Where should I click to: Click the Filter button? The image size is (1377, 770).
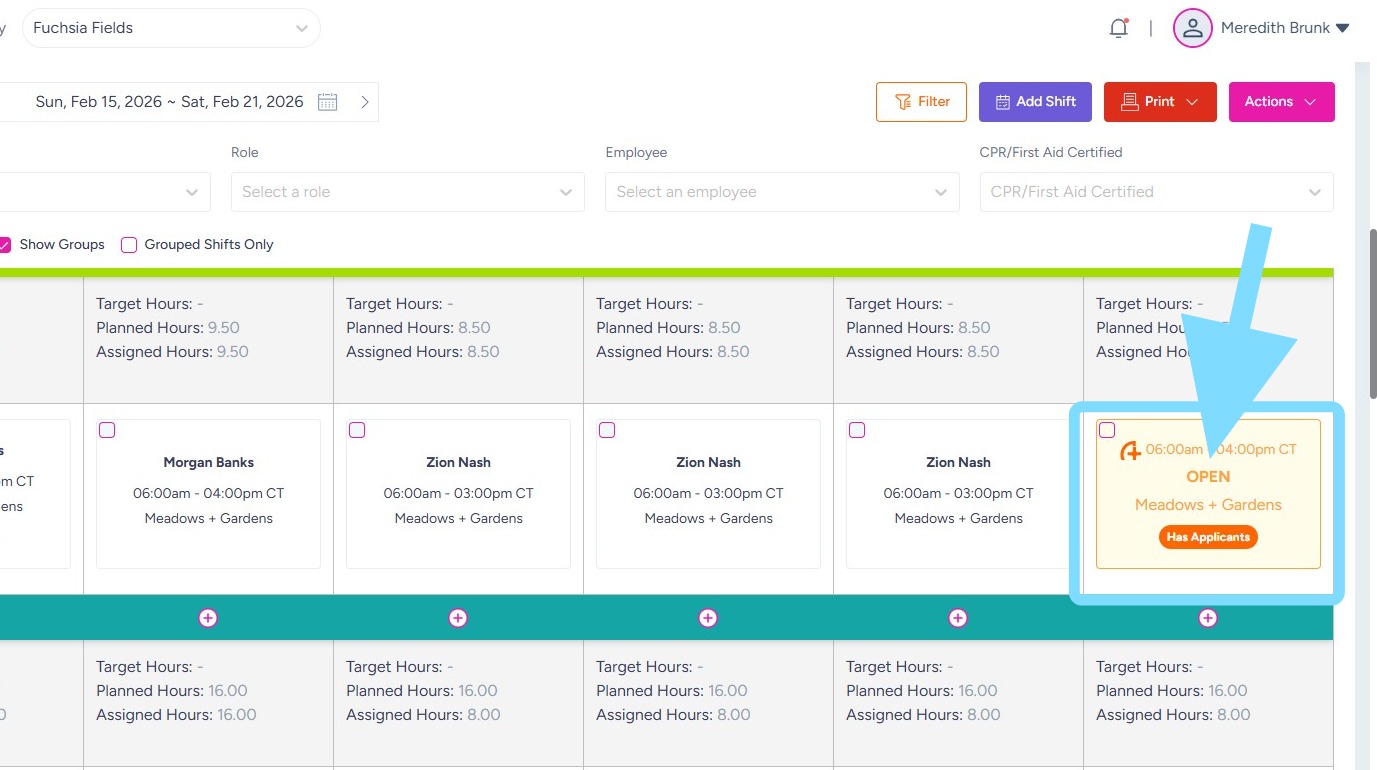(921, 102)
